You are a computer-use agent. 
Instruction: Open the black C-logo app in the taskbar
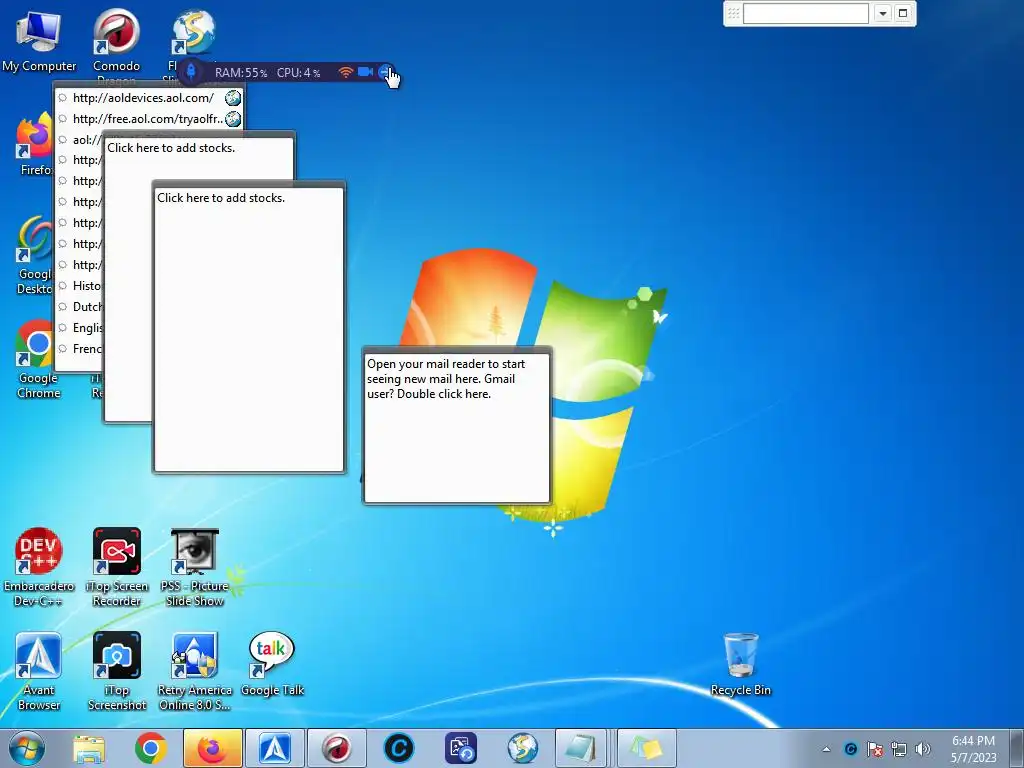tap(399, 748)
